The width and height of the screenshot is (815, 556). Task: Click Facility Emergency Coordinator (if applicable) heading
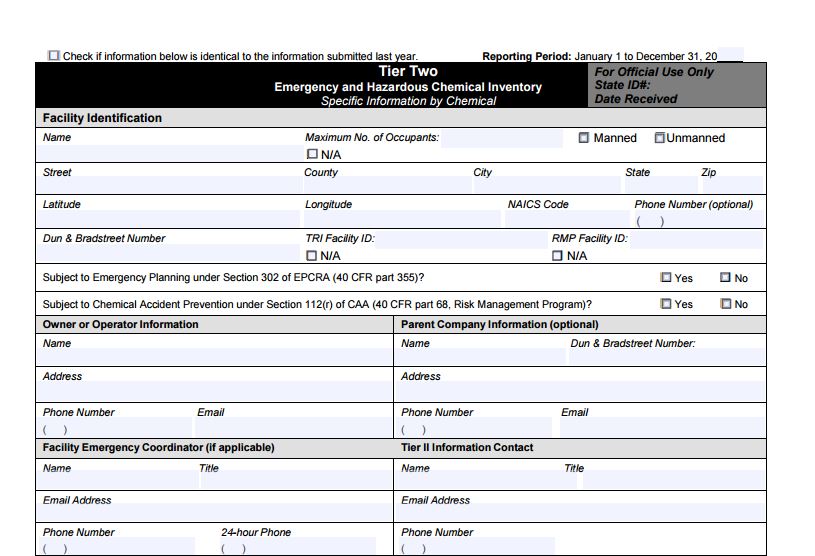(x=159, y=447)
